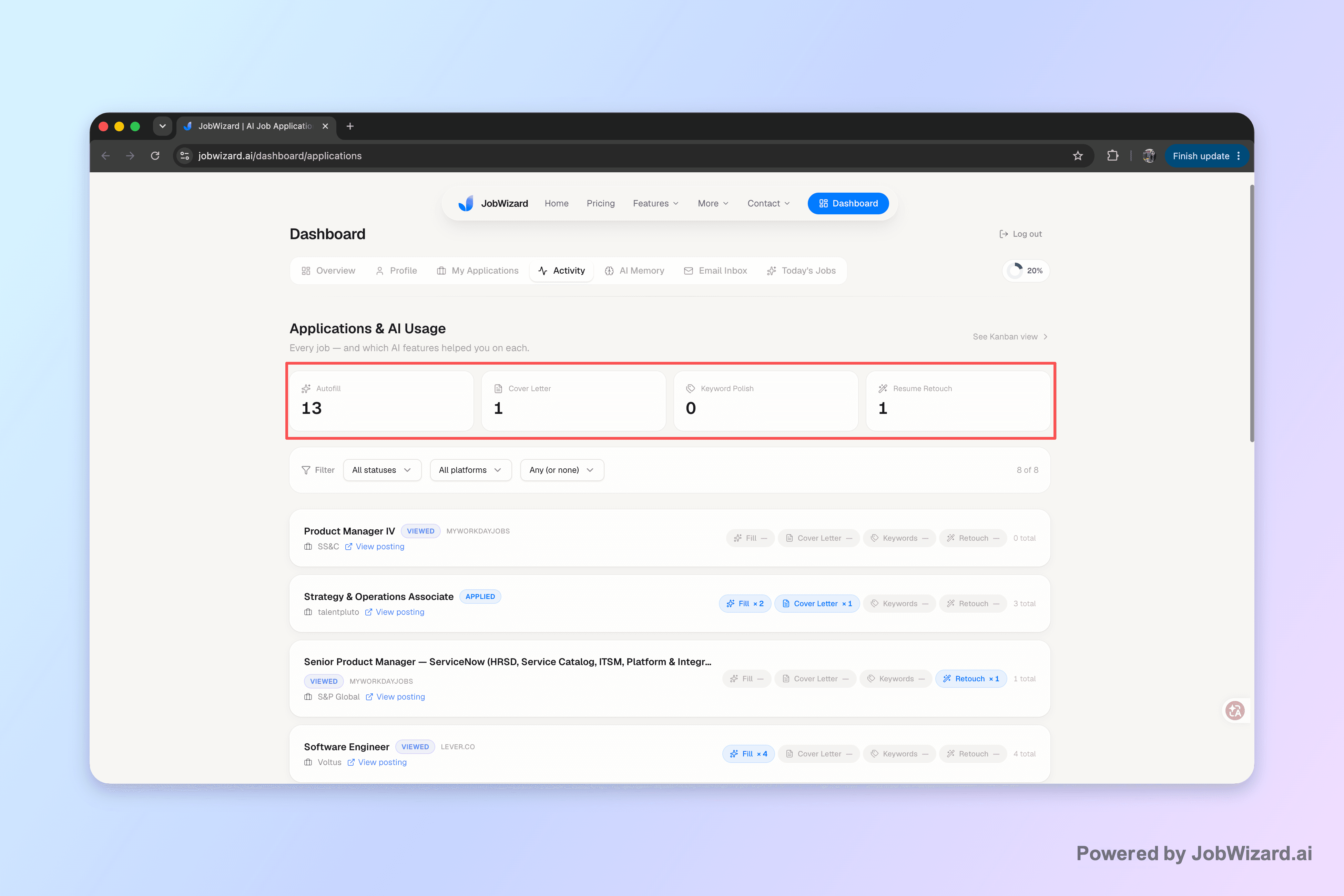Click Cover Letter chip on Software Engineer row

pos(819,754)
